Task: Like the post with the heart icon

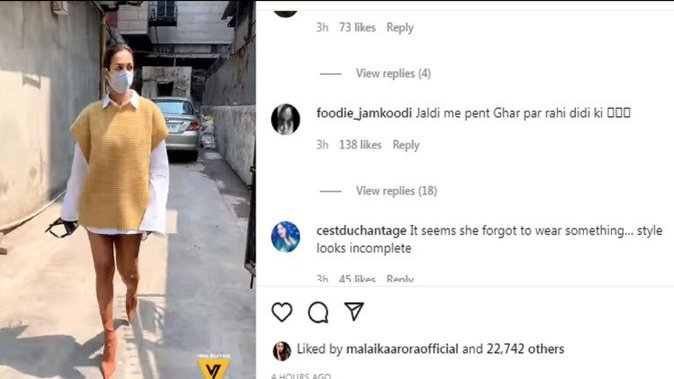Action: click(282, 312)
